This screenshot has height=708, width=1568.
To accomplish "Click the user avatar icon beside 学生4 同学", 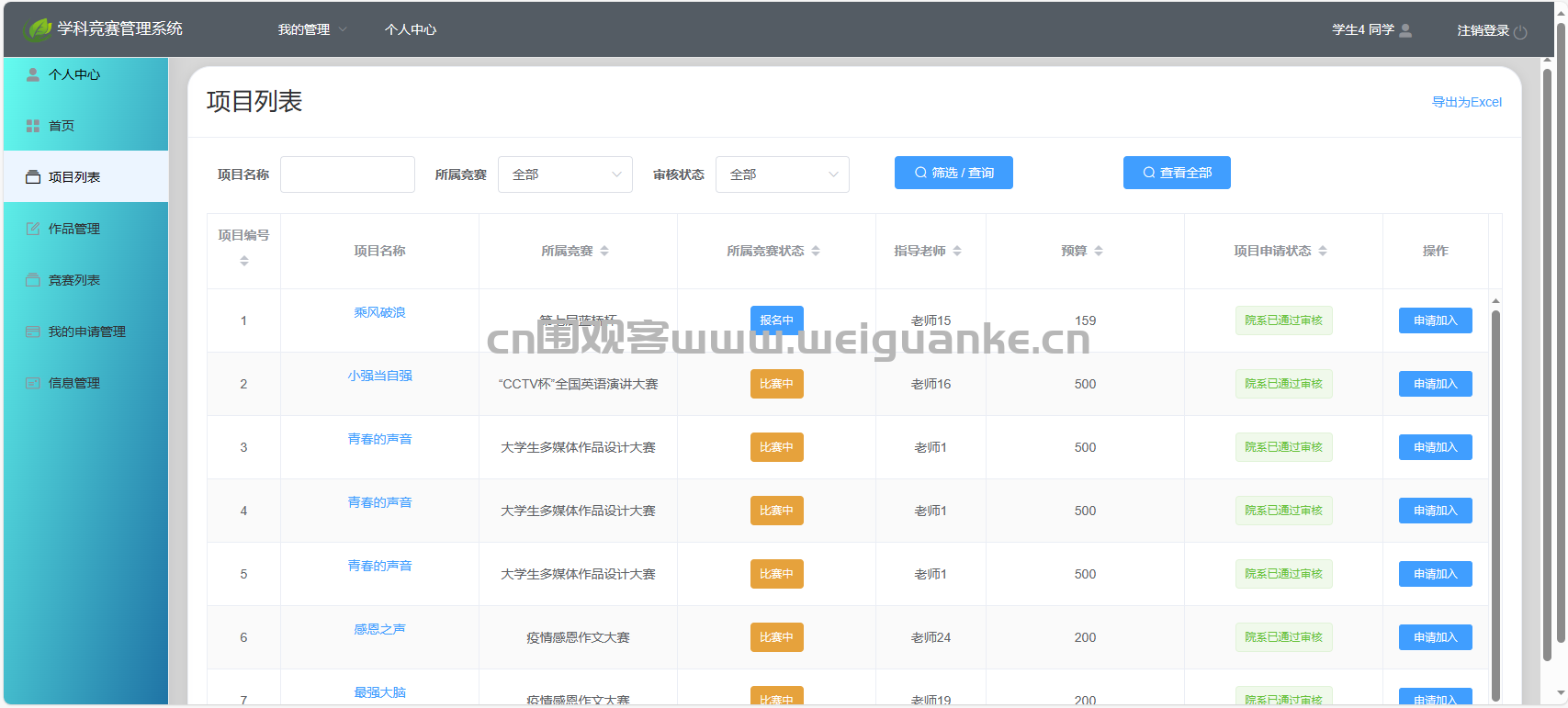I will click(x=1405, y=30).
